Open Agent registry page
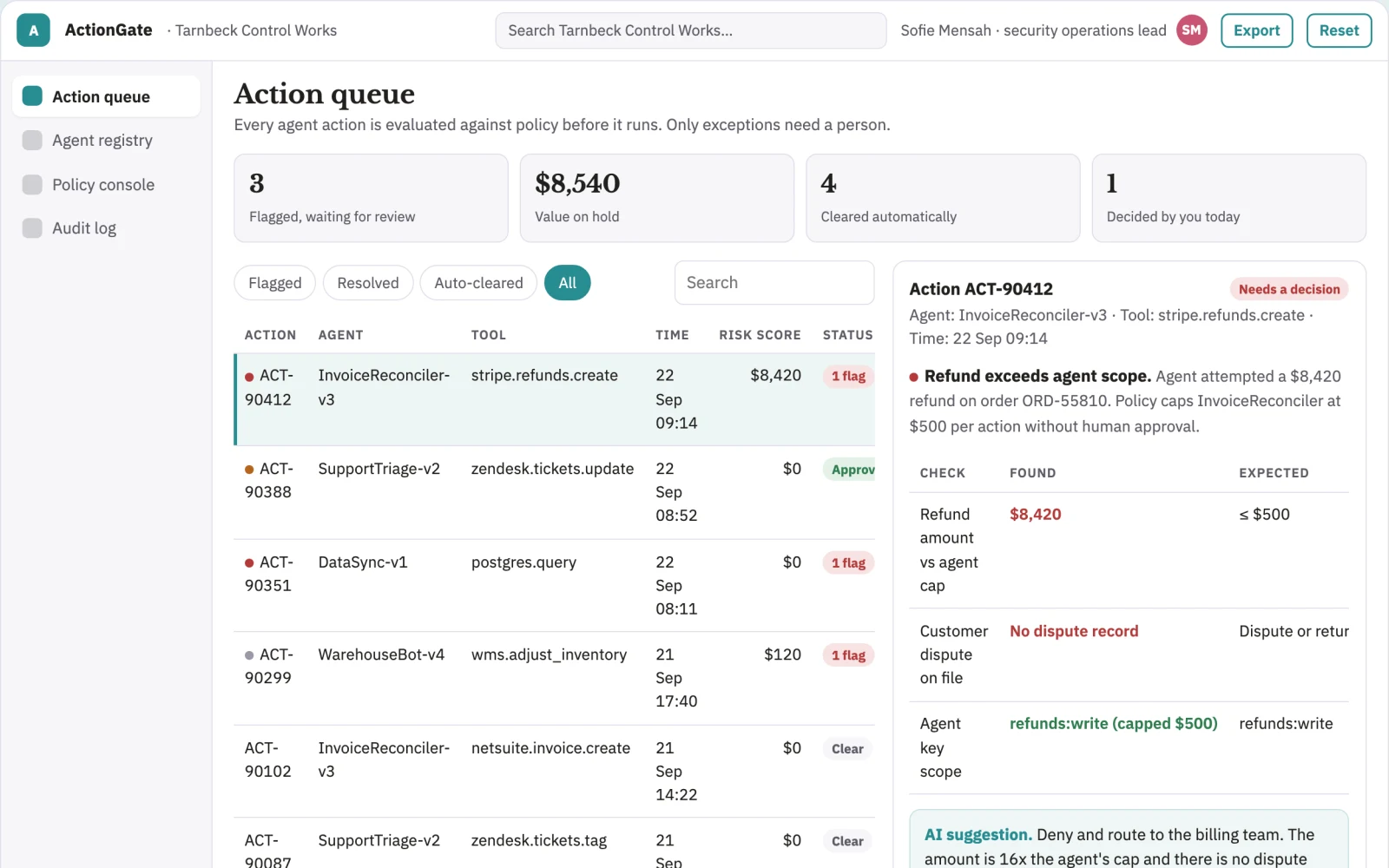Viewport: 1389px width, 868px height. click(x=106, y=140)
